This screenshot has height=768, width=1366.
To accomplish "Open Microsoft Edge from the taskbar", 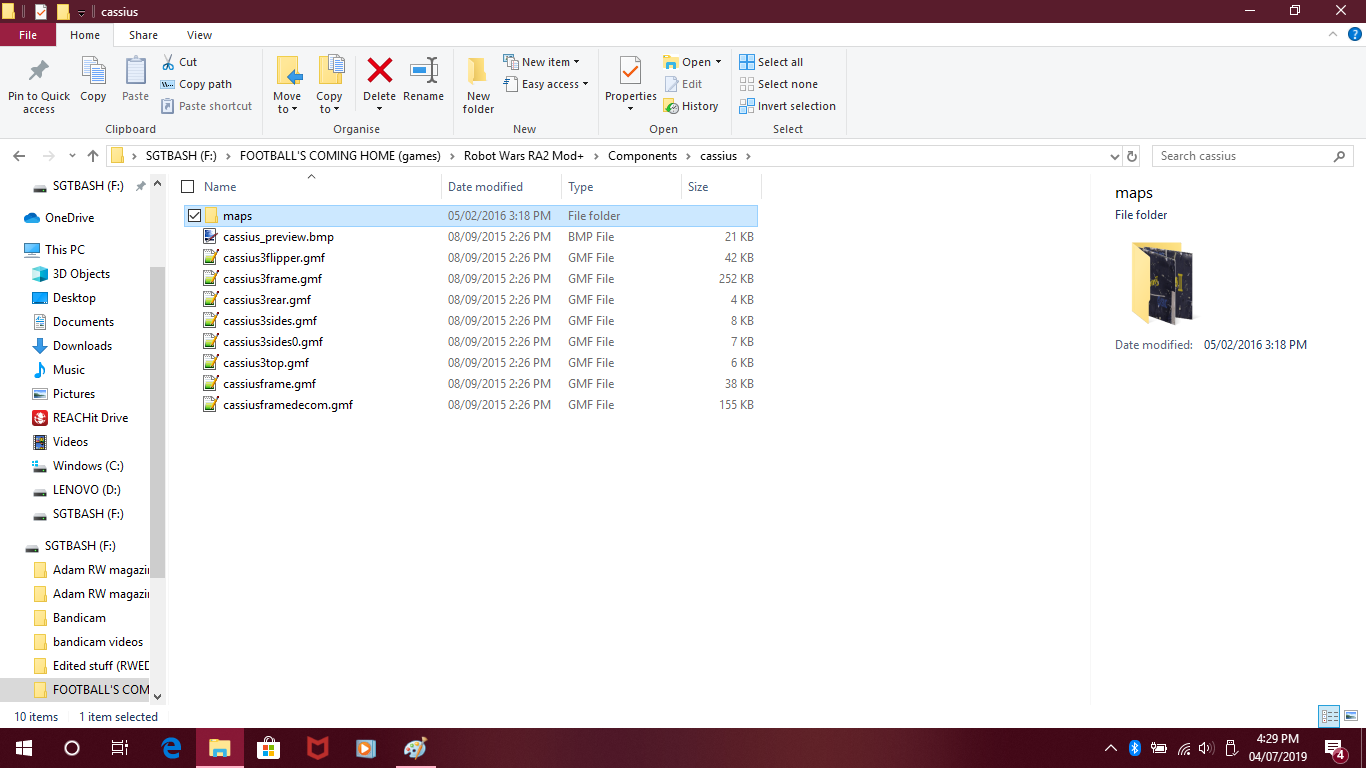I will pos(171,748).
